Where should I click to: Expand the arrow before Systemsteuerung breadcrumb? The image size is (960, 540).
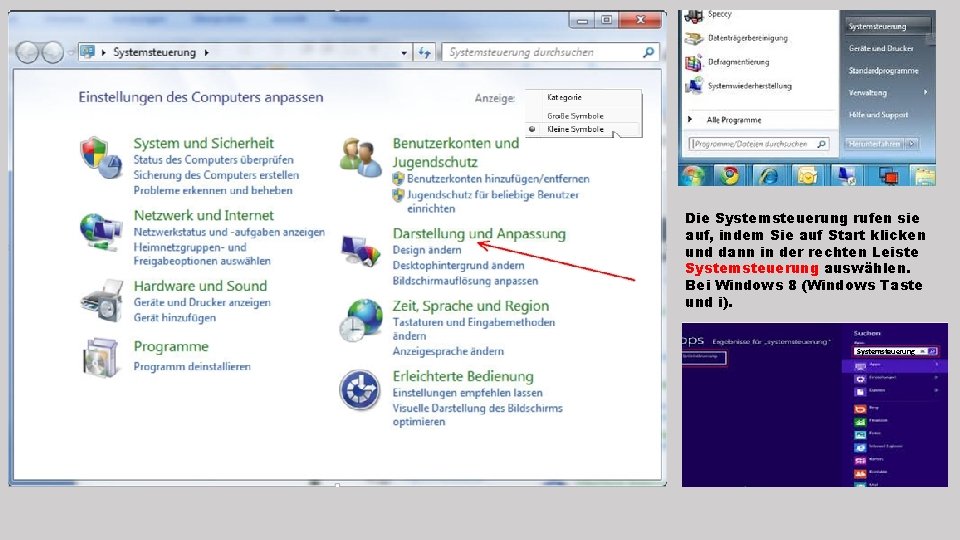(103, 53)
